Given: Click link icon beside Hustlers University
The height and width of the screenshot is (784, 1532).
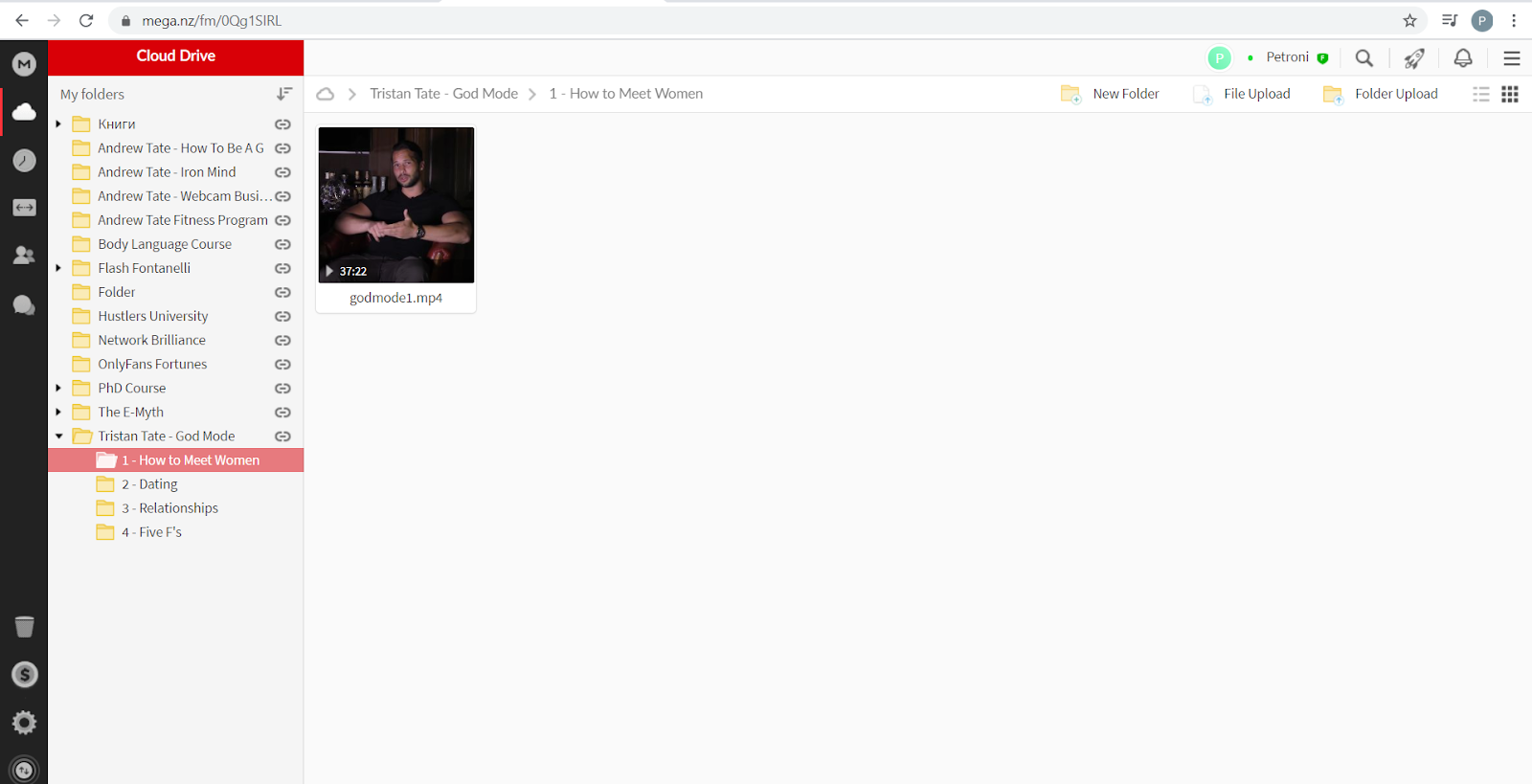Looking at the screenshot, I should click(x=282, y=316).
